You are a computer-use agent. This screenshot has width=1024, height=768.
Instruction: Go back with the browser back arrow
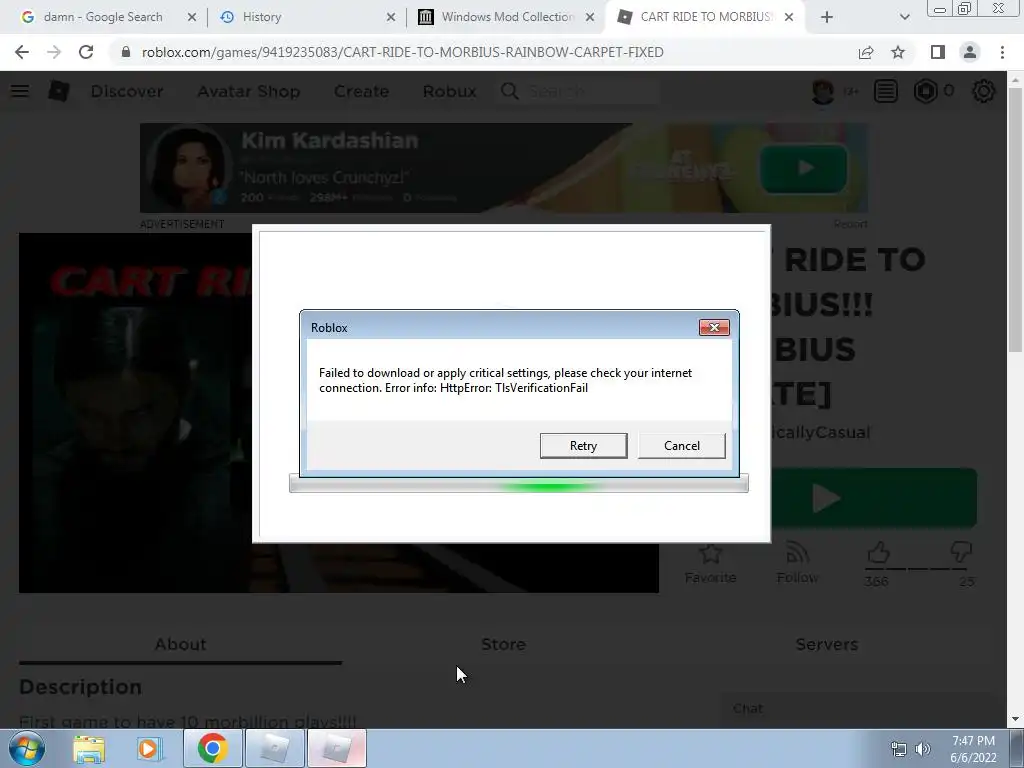pyautogui.click(x=22, y=52)
